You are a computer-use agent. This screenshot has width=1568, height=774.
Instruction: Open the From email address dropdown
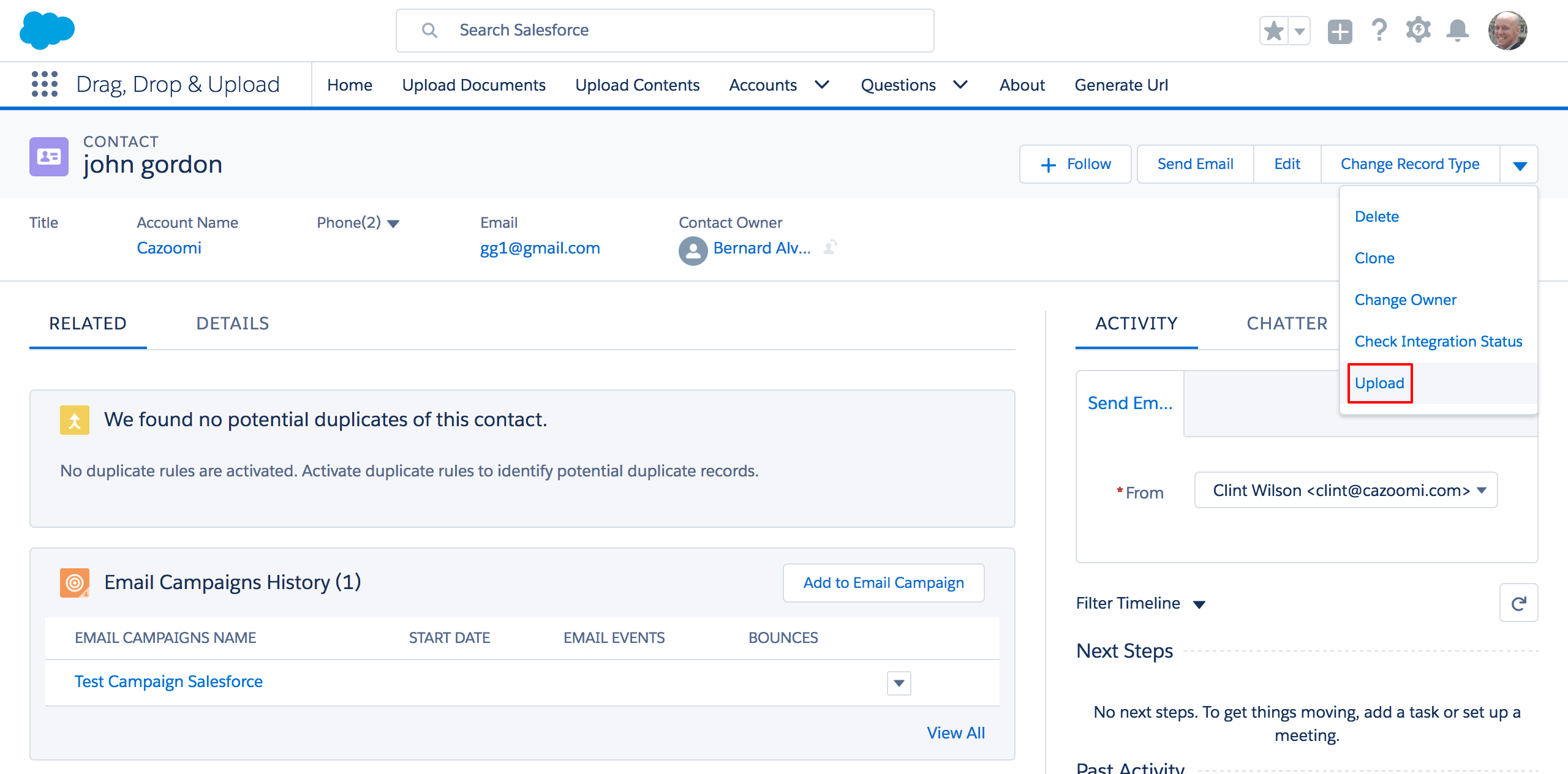pos(1346,490)
